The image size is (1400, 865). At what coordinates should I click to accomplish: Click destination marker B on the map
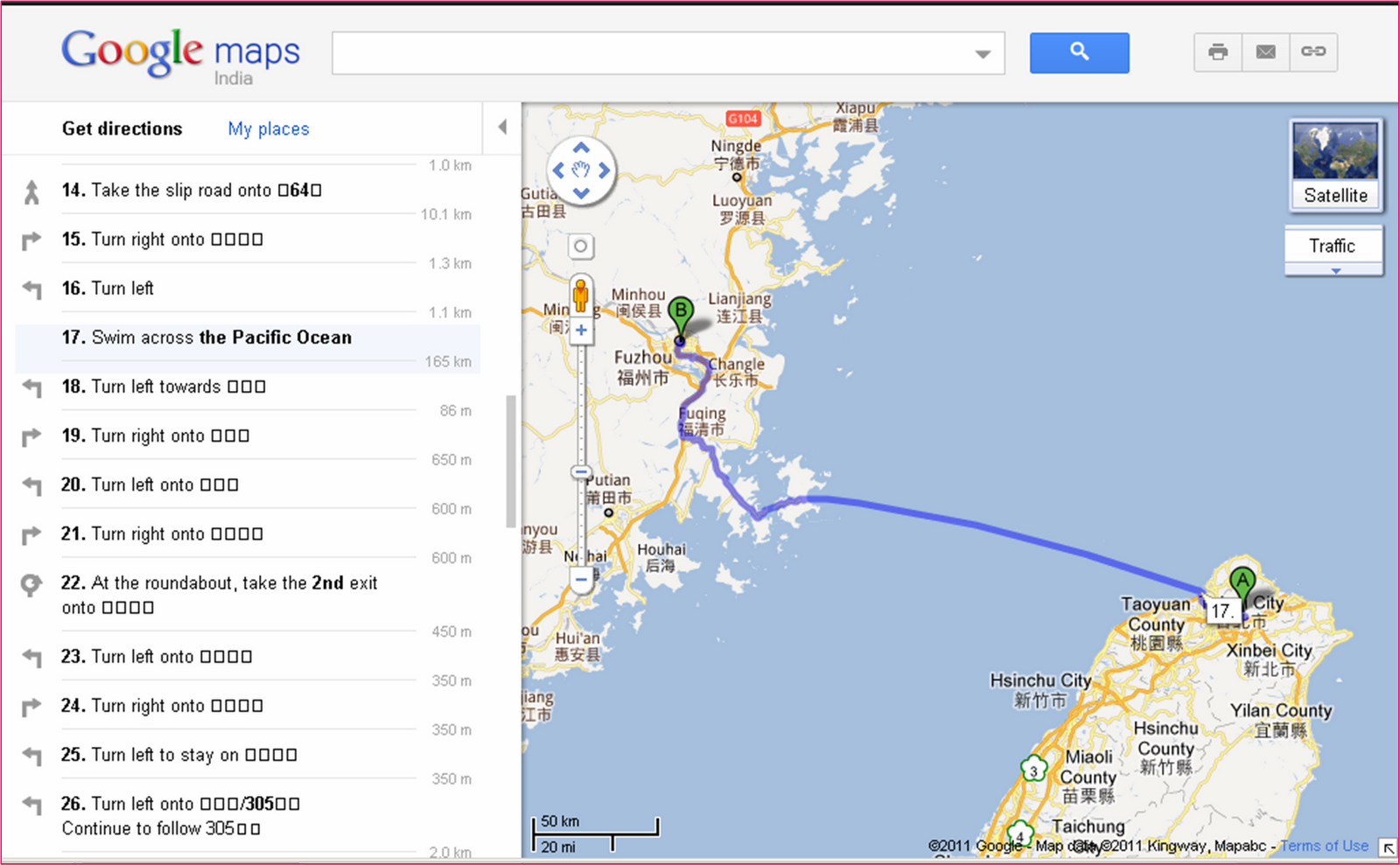tap(681, 317)
